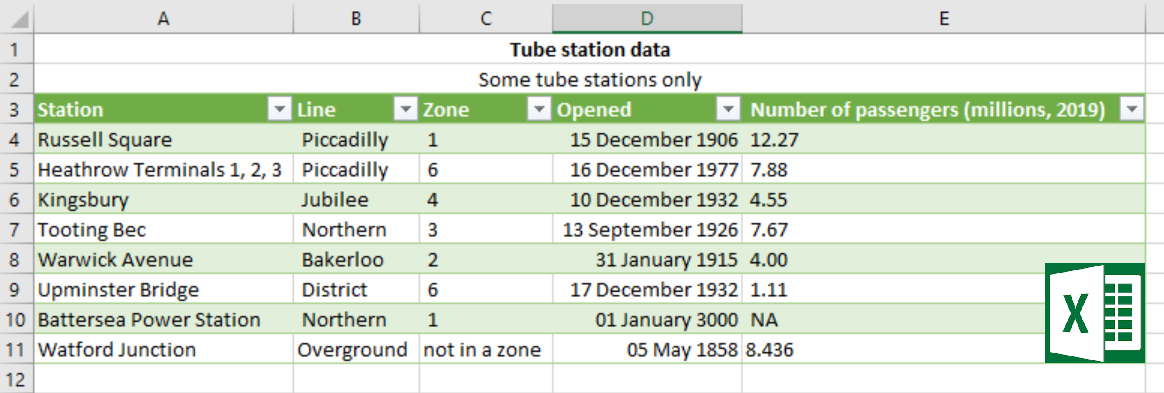Select row 2 header
Viewport: 1164px width, 393px height.
click(x=17, y=79)
